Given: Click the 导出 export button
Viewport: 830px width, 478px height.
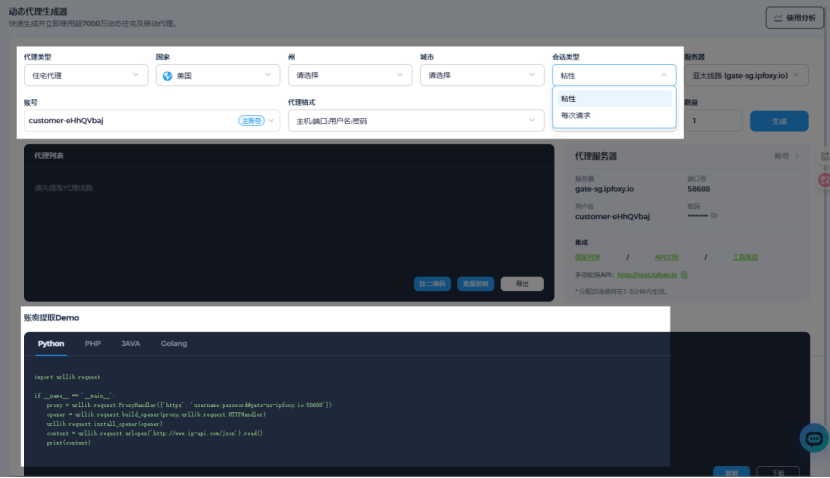Looking at the screenshot, I should point(521,284).
